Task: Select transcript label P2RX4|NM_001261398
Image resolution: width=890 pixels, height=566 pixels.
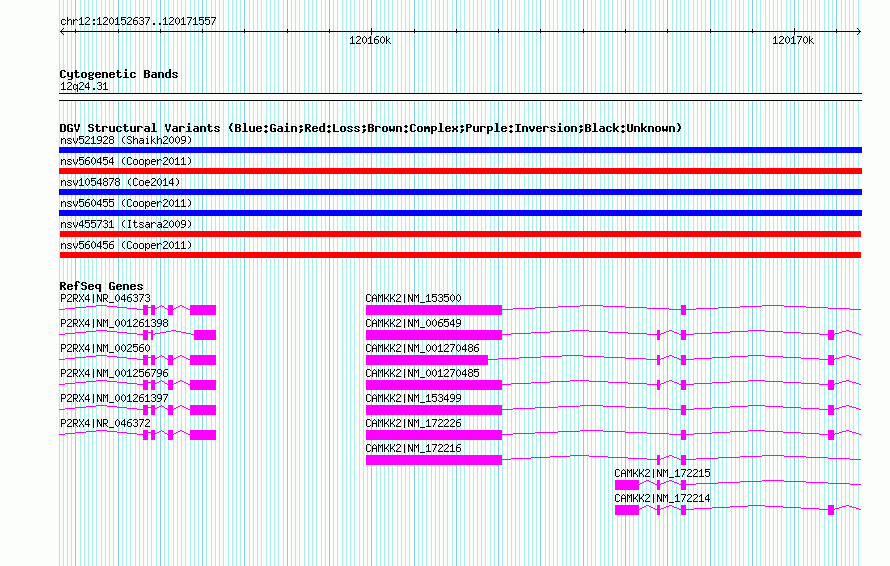Action: (x=114, y=323)
